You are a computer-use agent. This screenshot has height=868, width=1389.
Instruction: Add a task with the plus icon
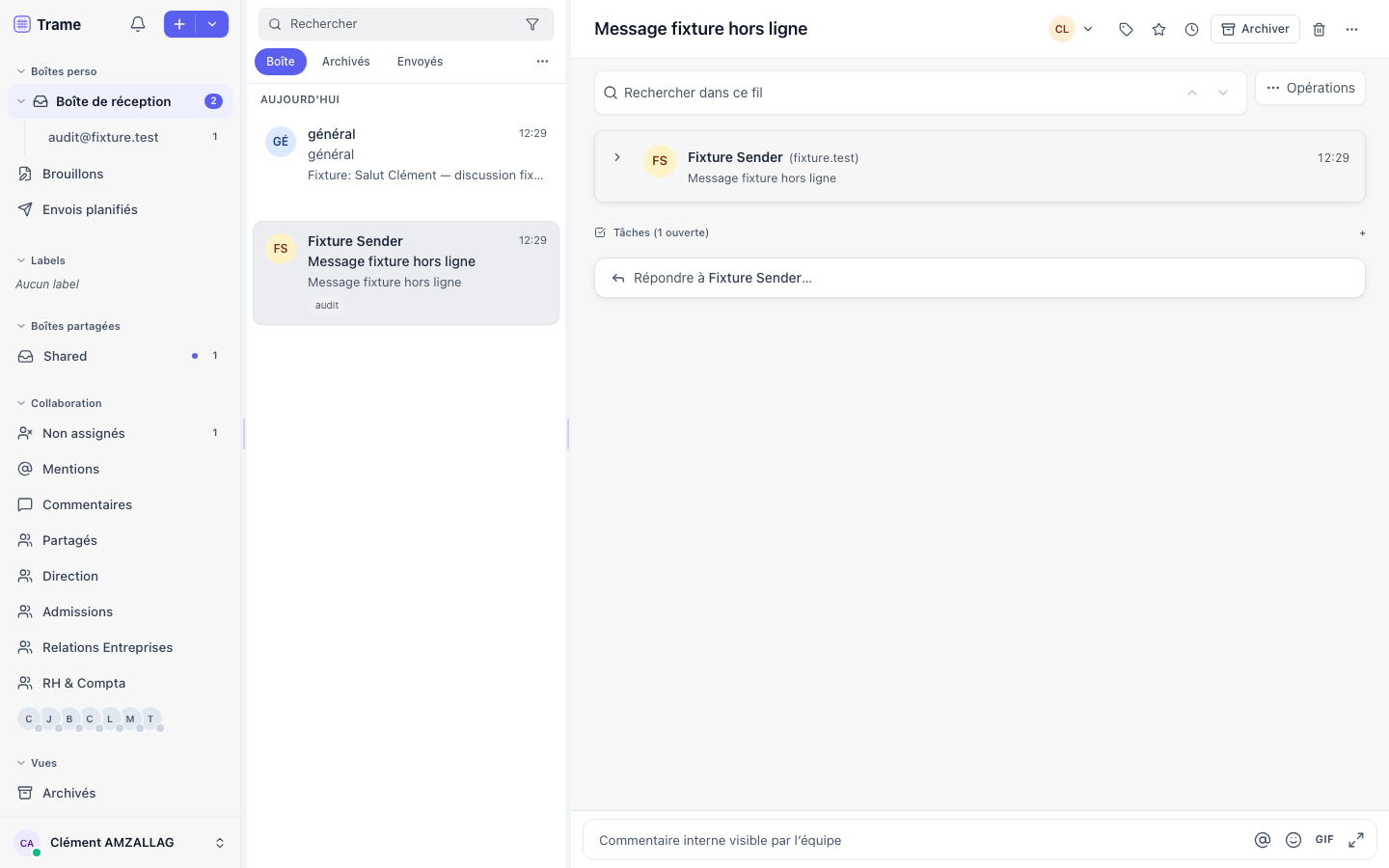click(x=1362, y=233)
